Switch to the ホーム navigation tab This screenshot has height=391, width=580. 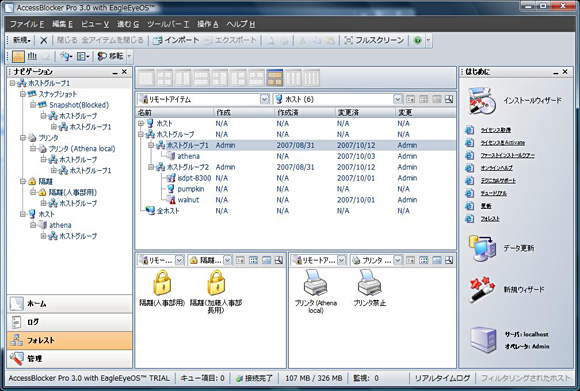coord(70,304)
